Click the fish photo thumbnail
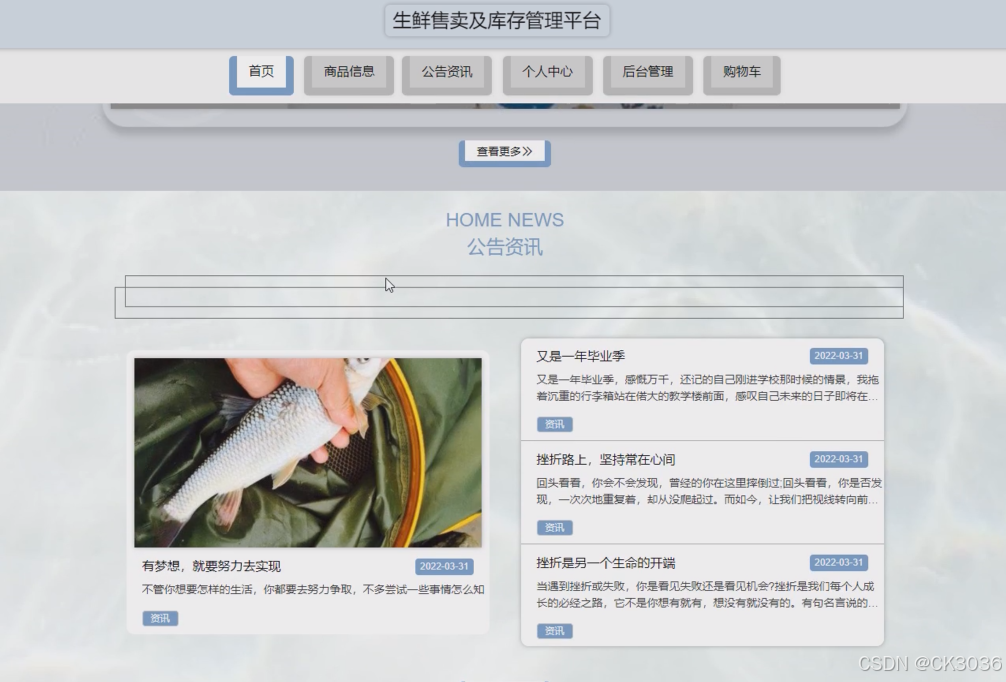1006x682 pixels. [x=310, y=452]
